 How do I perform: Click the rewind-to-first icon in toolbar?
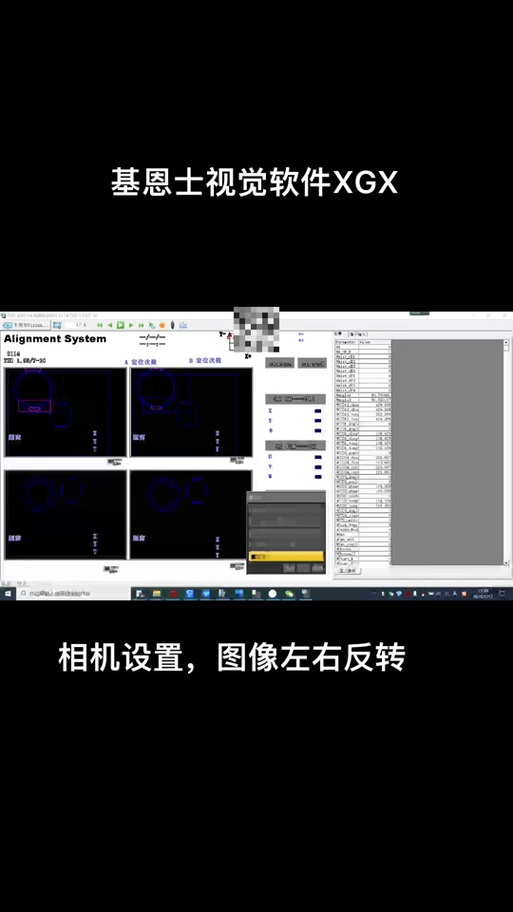[x=100, y=325]
